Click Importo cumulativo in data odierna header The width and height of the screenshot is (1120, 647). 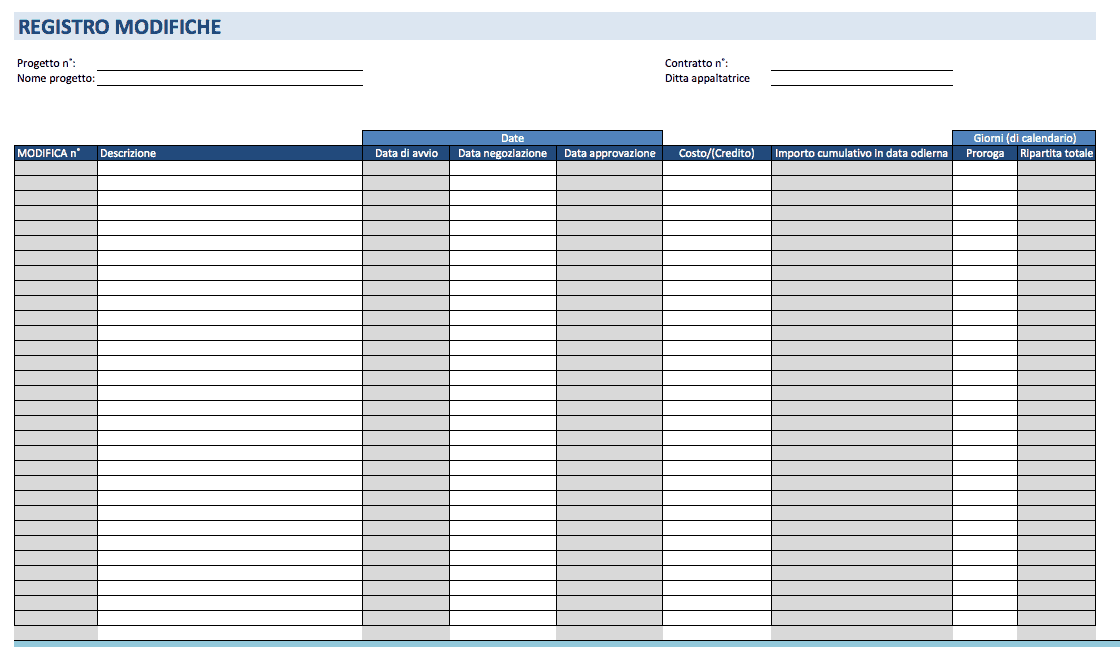tap(861, 153)
